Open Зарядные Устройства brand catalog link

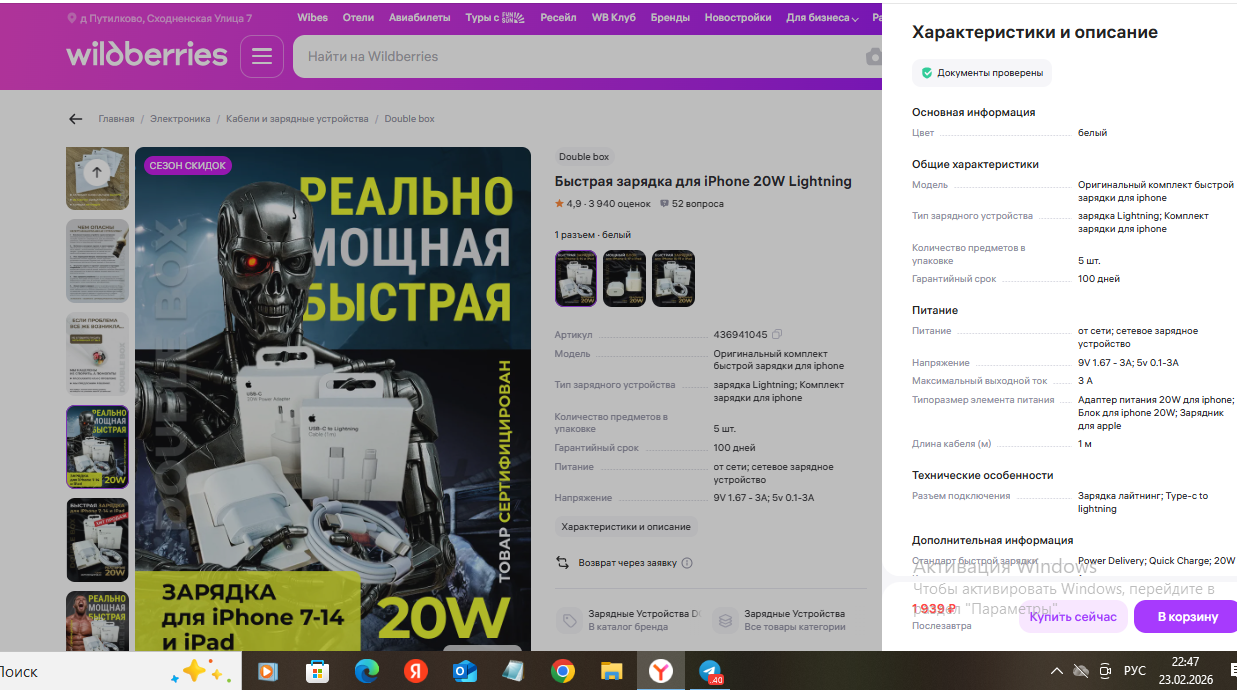pyautogui.click(x=644, y=620)
